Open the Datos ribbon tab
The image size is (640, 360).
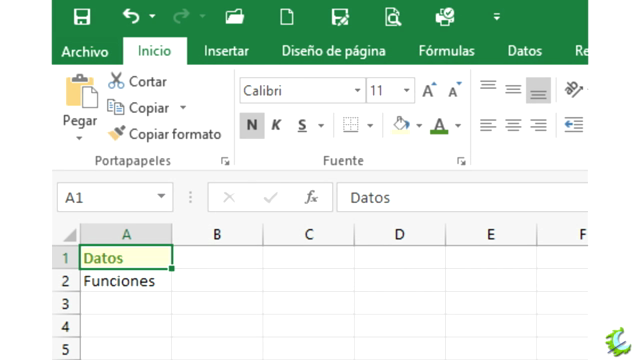pos(524,51)
